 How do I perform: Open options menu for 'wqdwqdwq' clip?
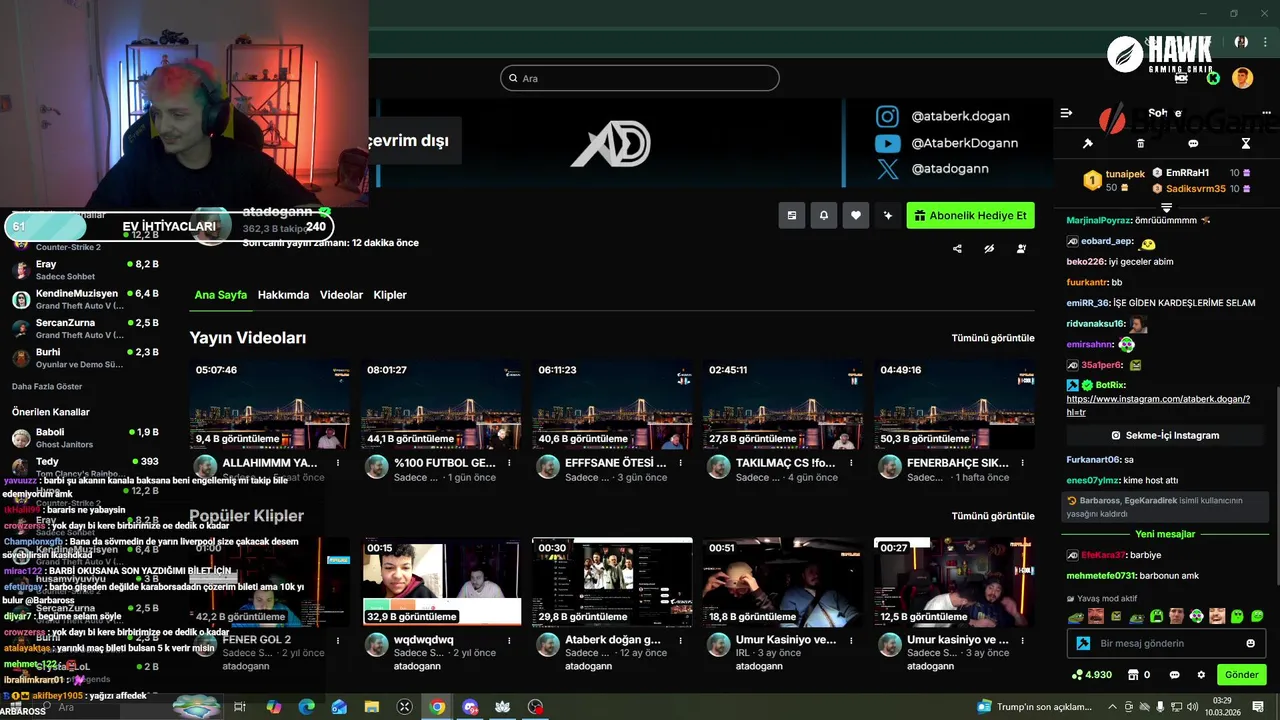tap(509, 640)
